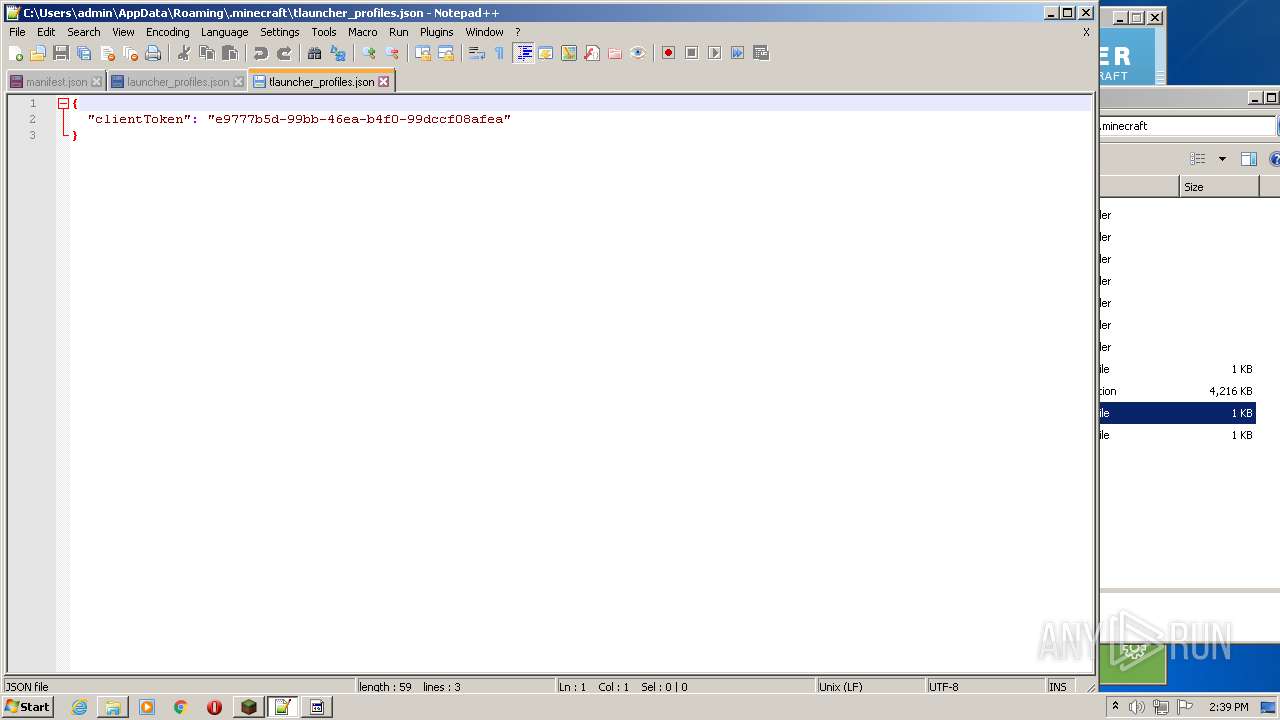The image size is (1280, 720).
Task: Start macro recording red dot button
Action: 669,53
